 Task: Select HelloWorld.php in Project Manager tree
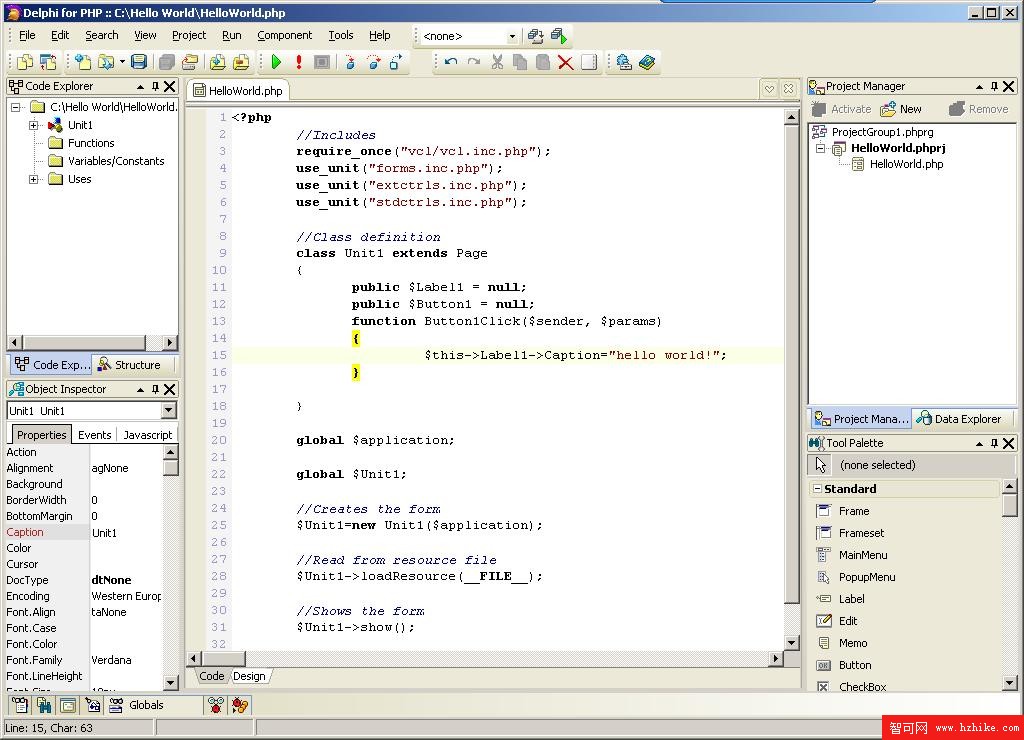coord(906,164)
